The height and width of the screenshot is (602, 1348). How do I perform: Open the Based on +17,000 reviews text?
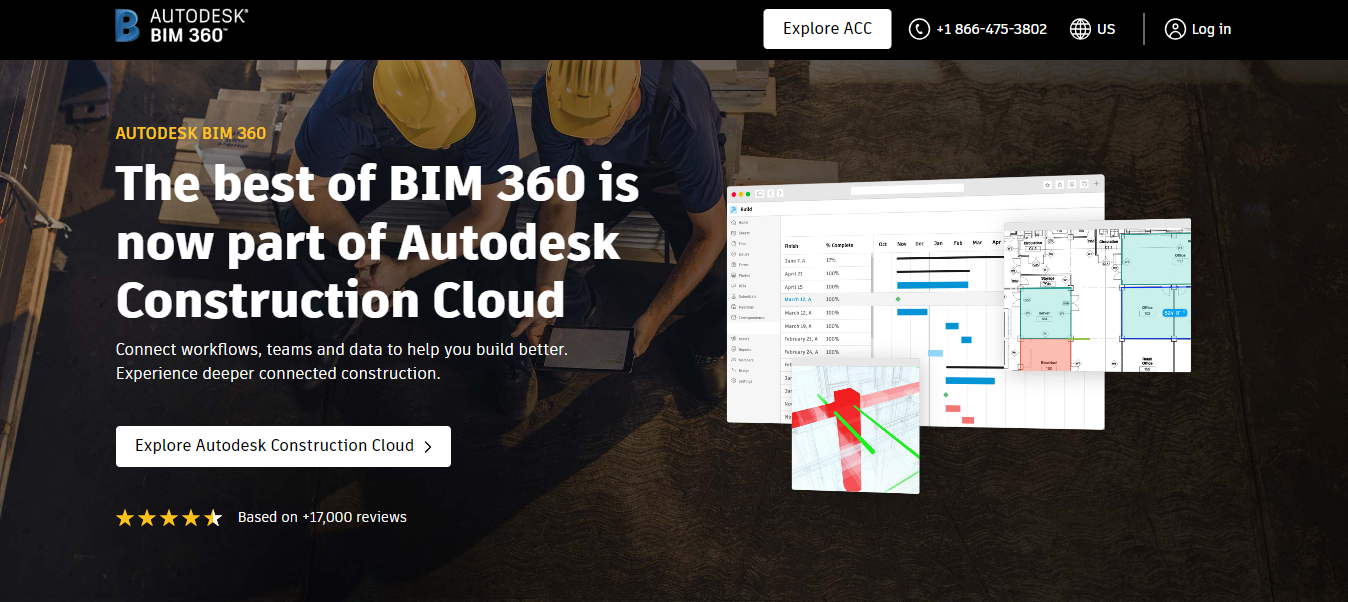click(322, 517)
